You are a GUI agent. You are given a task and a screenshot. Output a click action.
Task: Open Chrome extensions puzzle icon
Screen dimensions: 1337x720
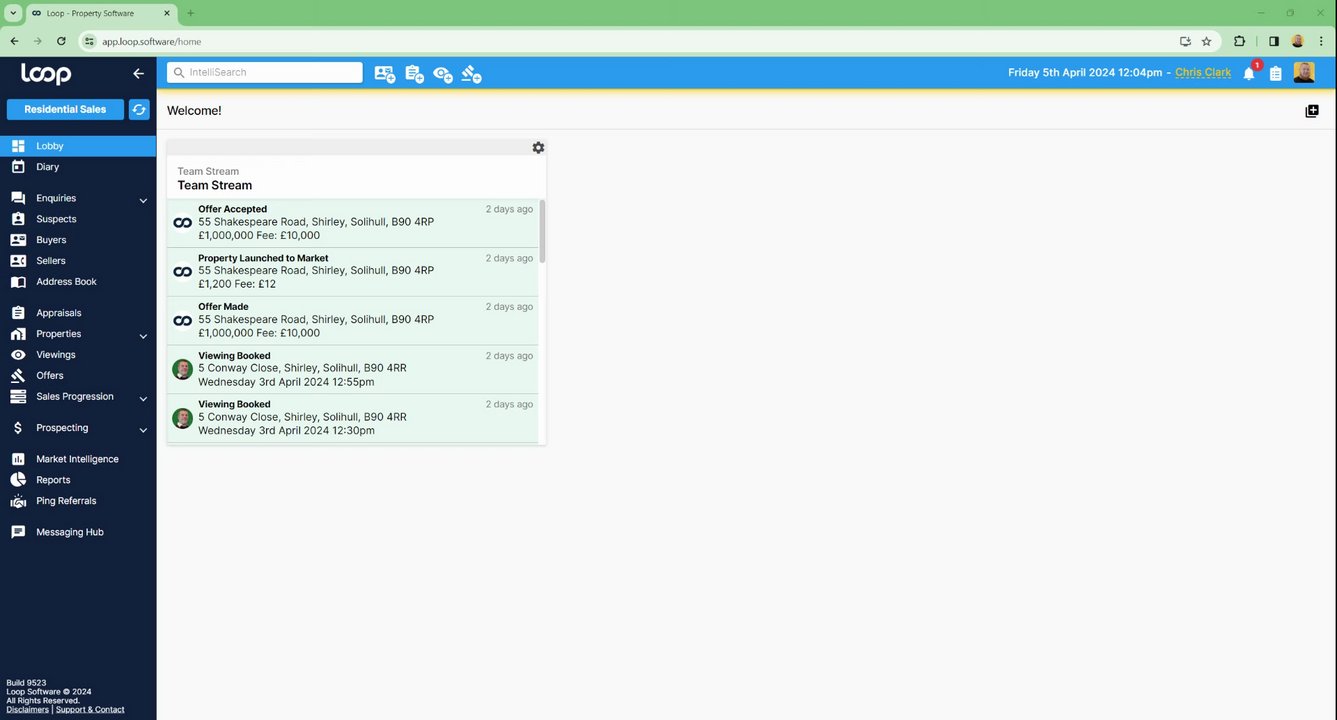1240,41
